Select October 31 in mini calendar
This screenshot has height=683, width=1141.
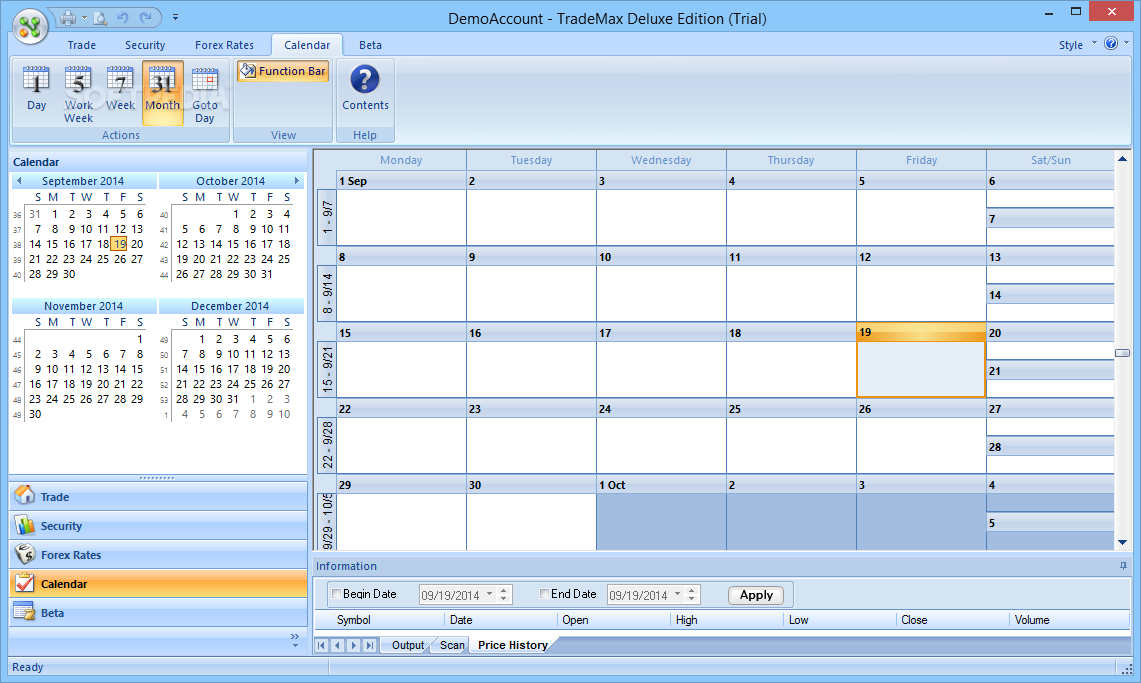pos(267,274)
